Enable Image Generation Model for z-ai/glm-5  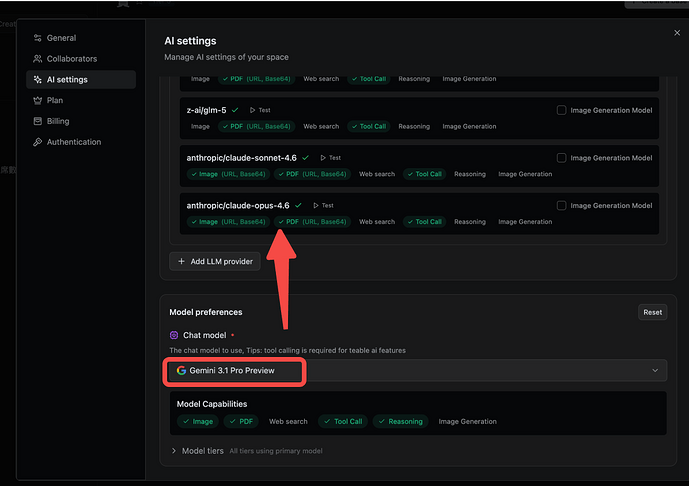[561, 110]
